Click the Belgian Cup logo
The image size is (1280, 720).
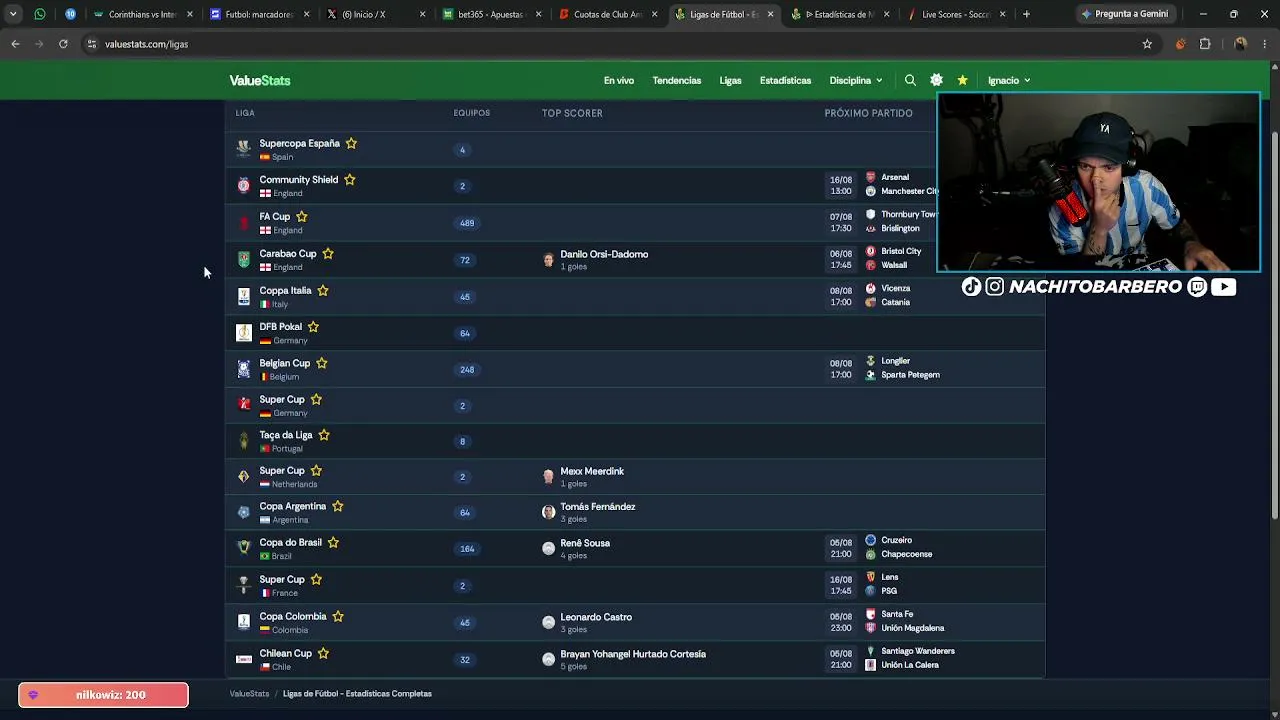click(243, 369)
